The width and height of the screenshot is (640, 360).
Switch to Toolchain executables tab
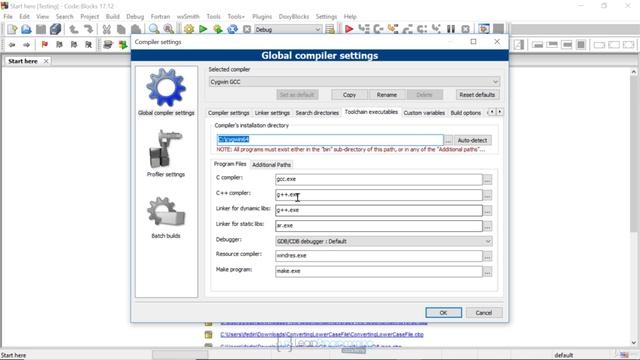[371, 112]
